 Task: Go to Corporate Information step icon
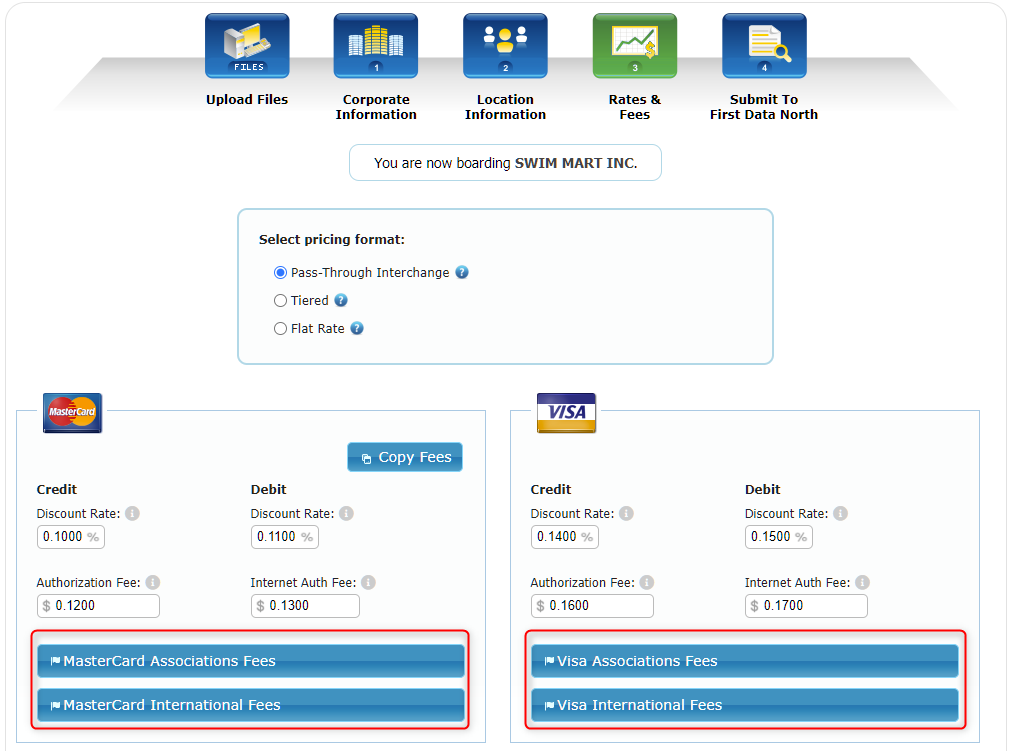click(376, 46)
